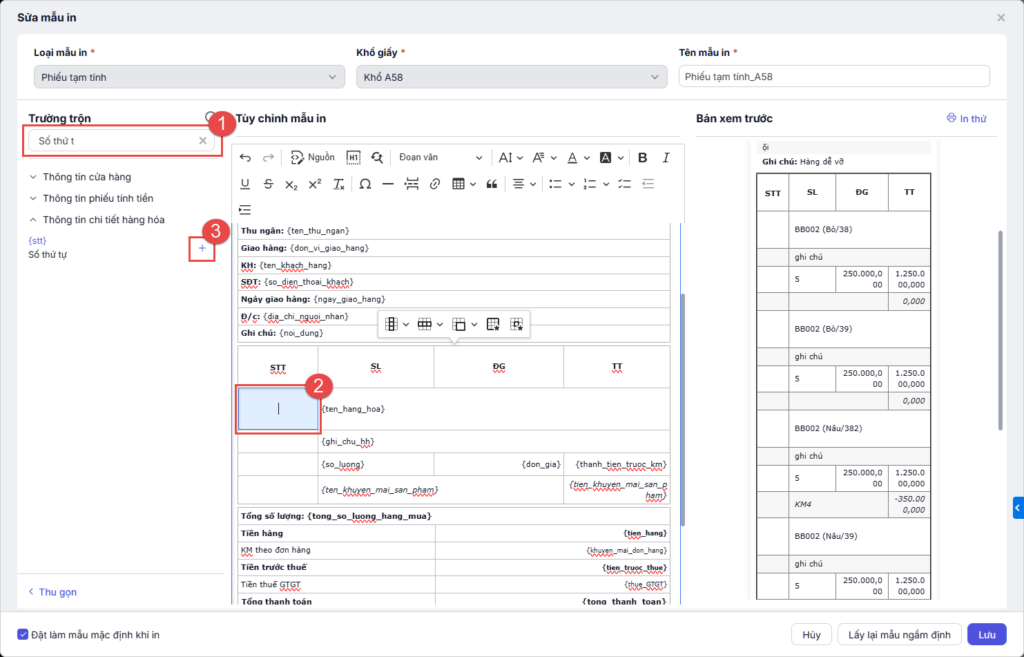Image resolution: width=1024 pixels, height=657 pixels.
Task: Toggle 'Đặt làm mẫu mặc định khi in' checkbox
Action: [x=23, y=634]
